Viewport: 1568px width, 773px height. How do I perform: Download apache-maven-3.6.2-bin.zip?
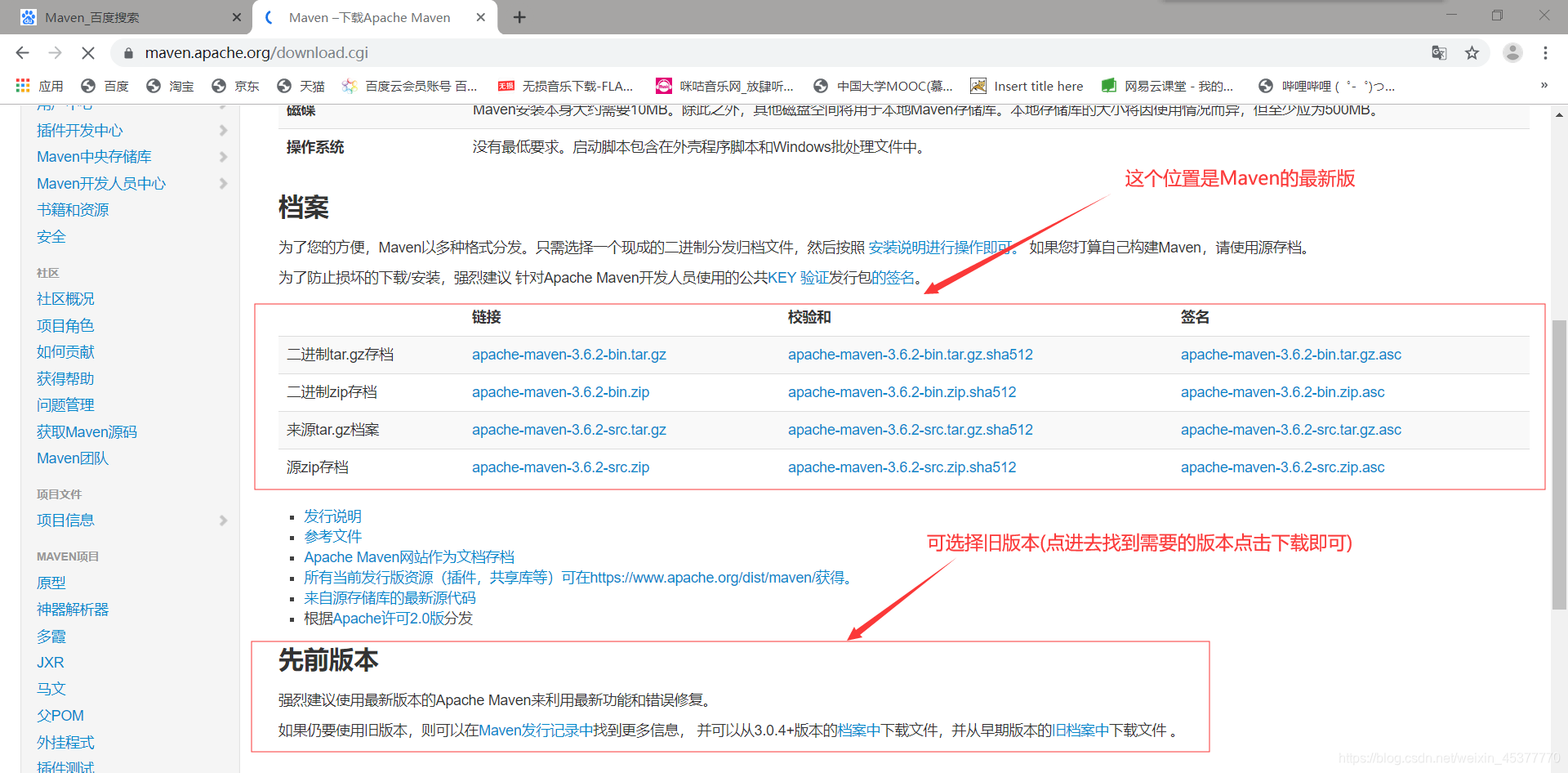point(561,392)
